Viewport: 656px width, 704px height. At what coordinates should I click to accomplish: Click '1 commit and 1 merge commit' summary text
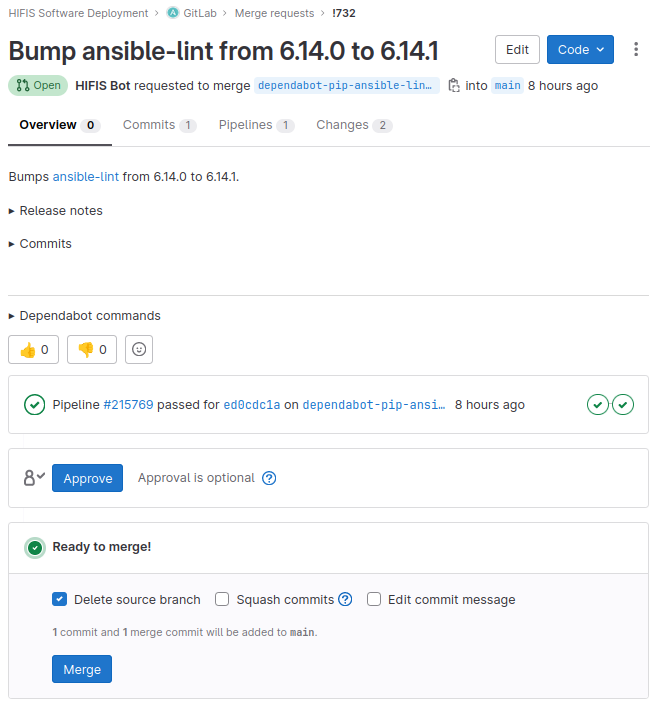click(185, 632)
